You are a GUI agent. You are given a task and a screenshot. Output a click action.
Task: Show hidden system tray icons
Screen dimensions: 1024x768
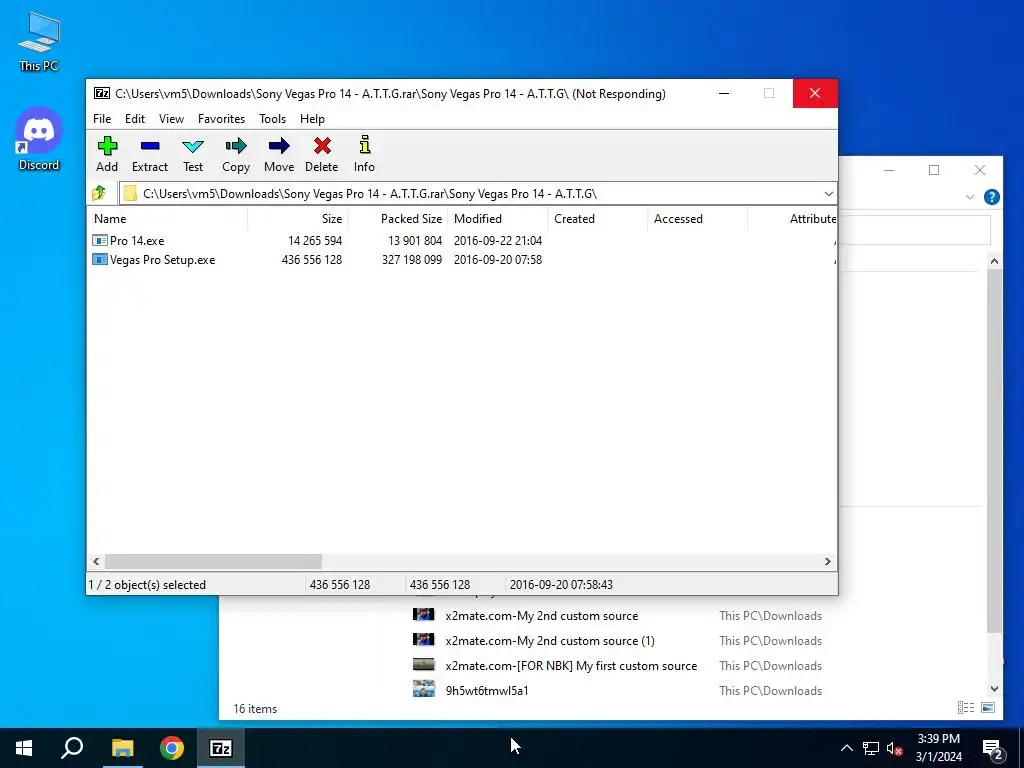(x=846, y=748)
